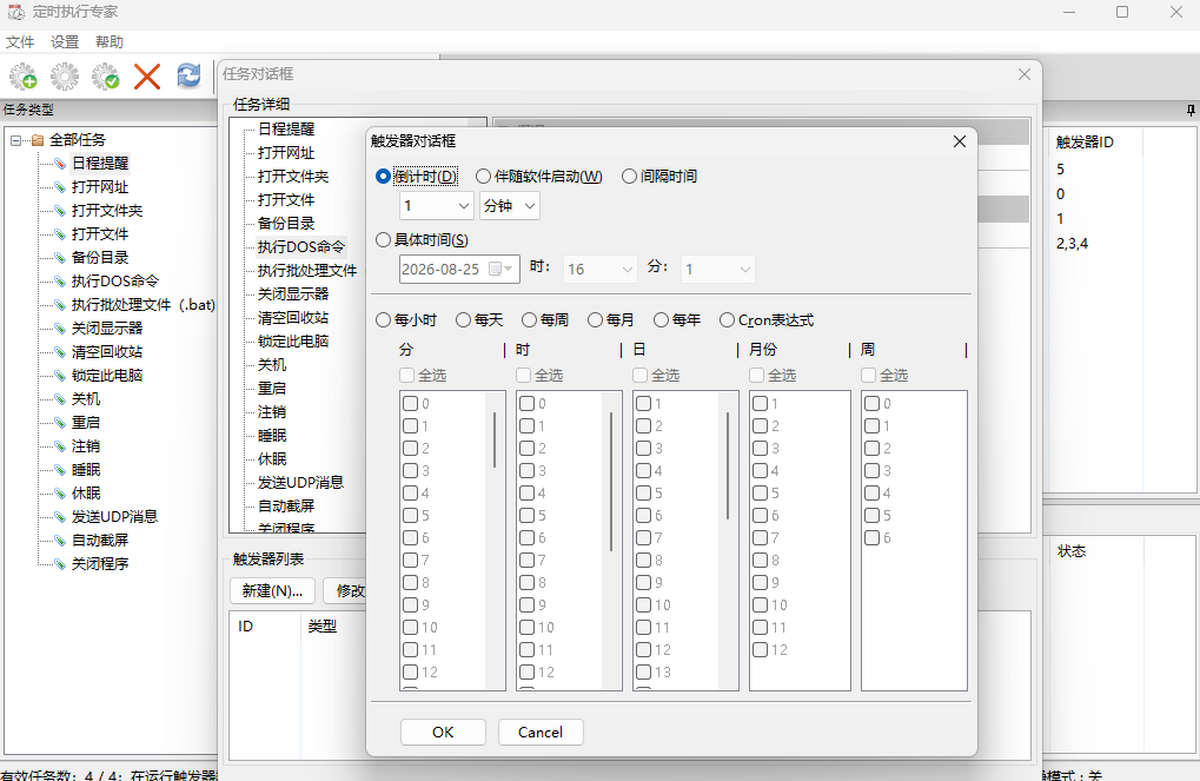Check the 13 box in the 日 list
Image resolution: width=1200 pixels, height=781 pixels.
tap(644, 672)
